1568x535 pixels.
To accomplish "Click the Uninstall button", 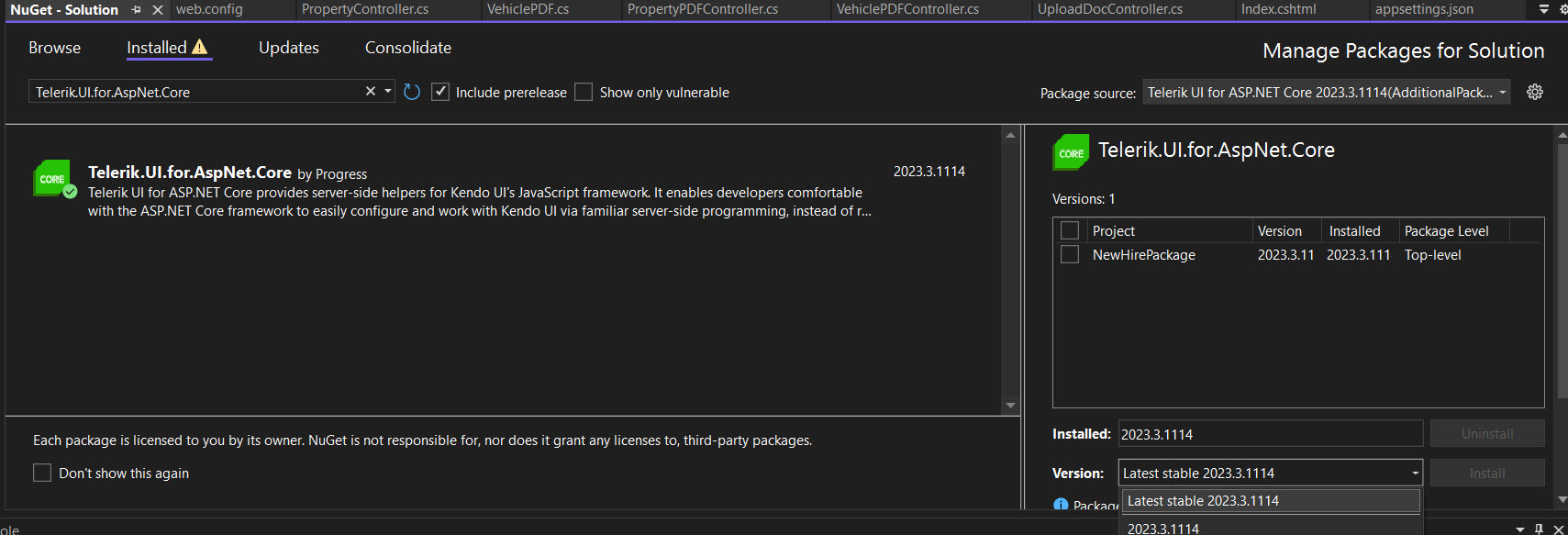I will click(1487, 433).
